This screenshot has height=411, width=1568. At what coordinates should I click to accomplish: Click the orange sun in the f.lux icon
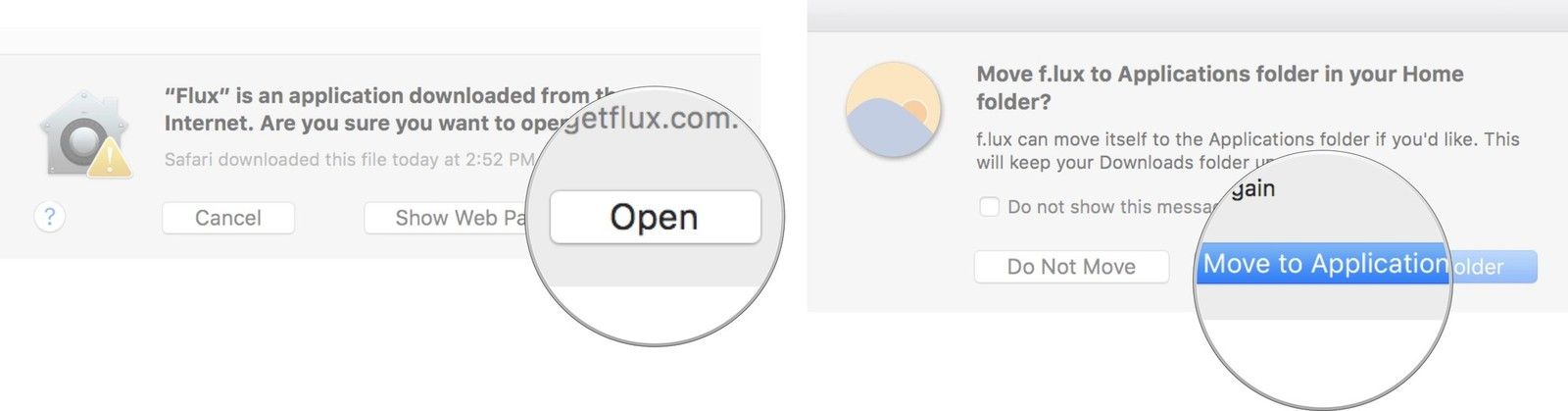(914, 109)
